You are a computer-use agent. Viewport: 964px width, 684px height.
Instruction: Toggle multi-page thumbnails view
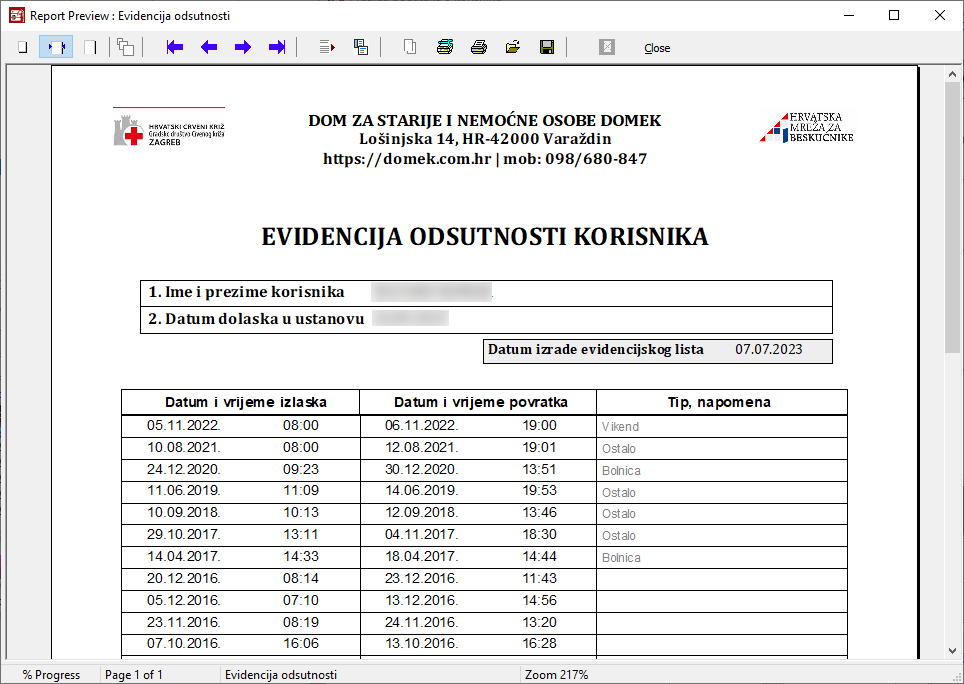click(125, 47)
